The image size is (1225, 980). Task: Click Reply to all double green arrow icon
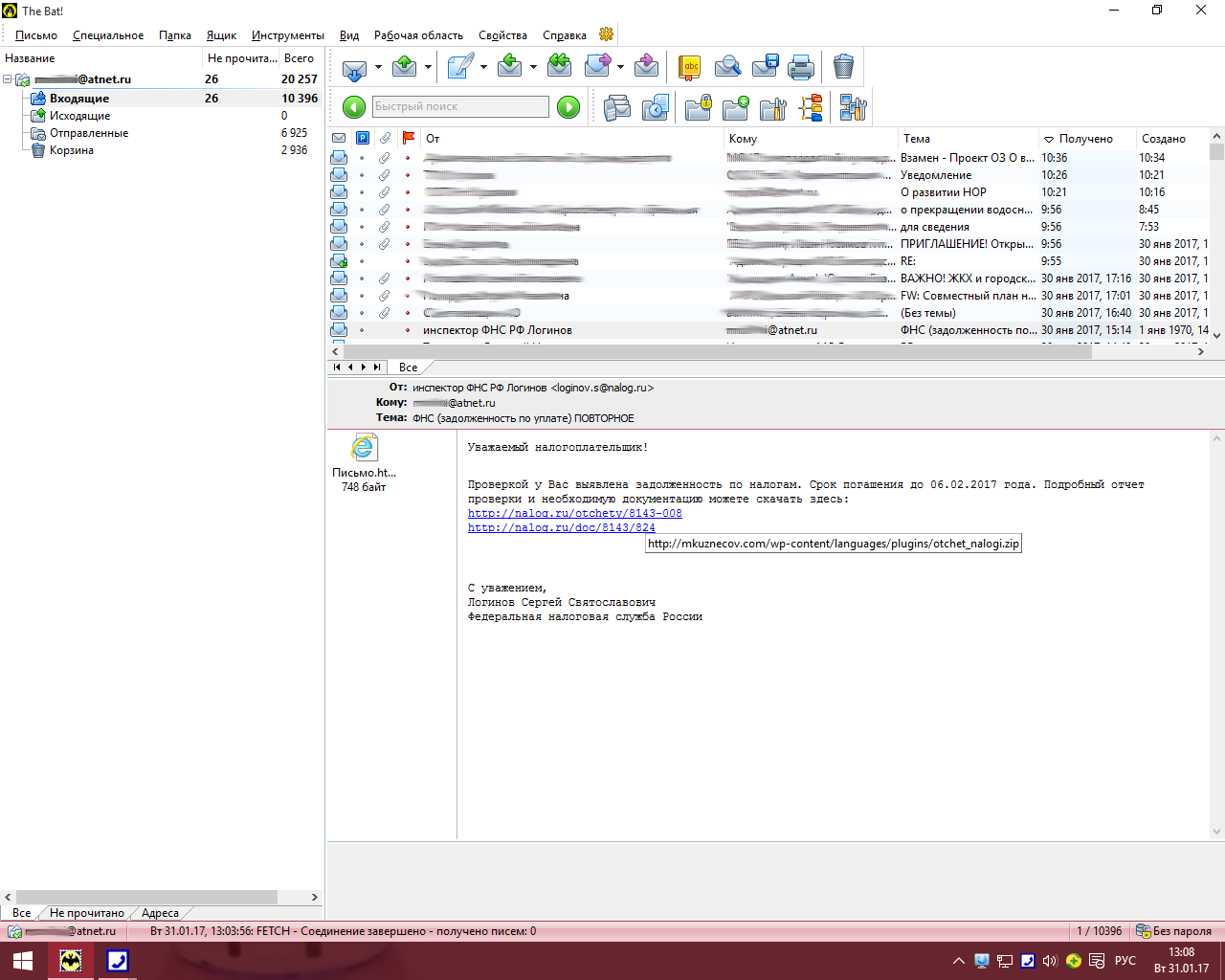click(x=559, y=67)
